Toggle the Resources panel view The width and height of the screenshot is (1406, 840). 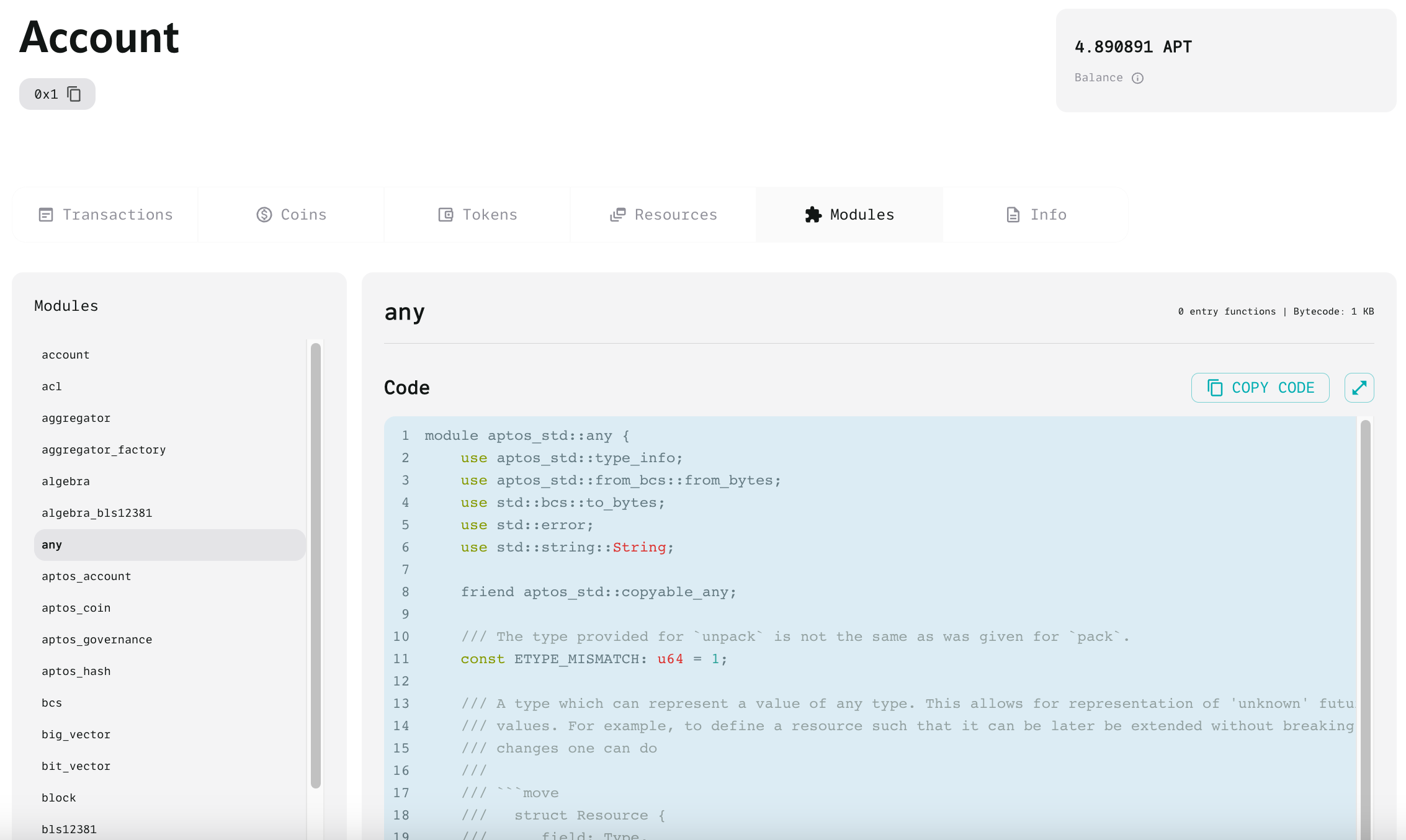click(x=664, y=214)
